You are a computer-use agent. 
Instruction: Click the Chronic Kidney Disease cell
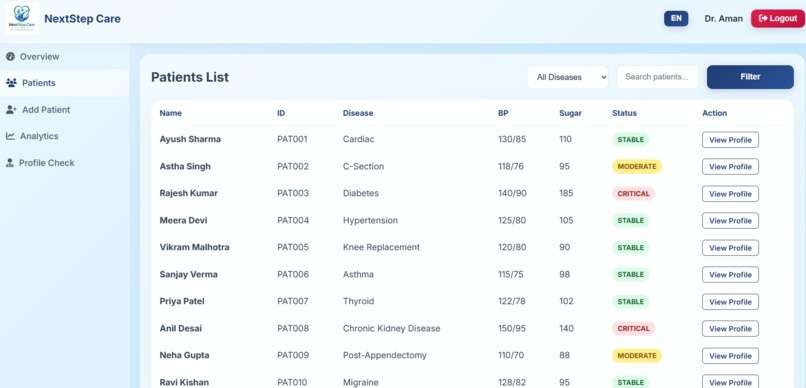[x=392, y=328]
